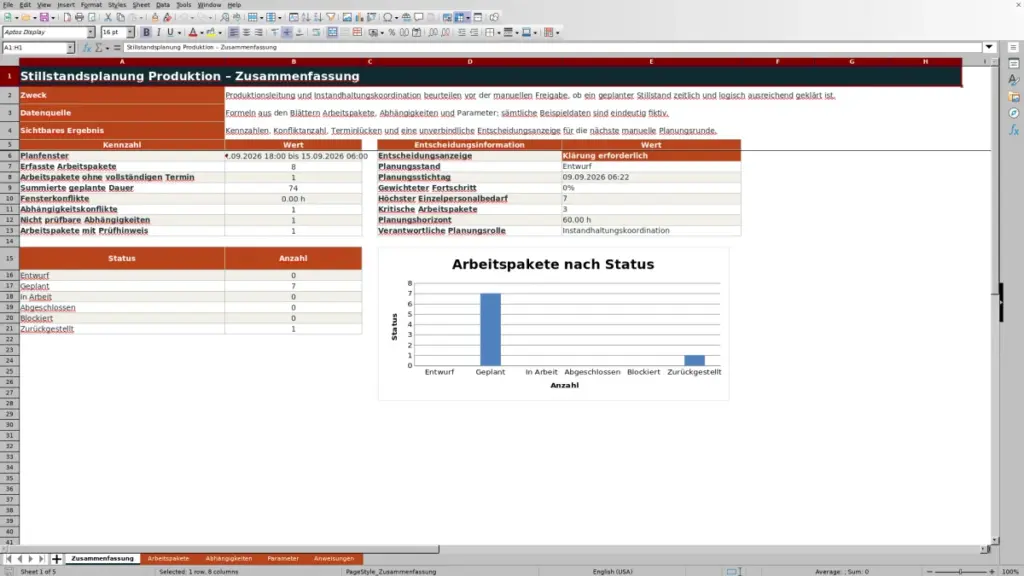
Task: Click the Insert Chart icon
Action: point(359,17)
